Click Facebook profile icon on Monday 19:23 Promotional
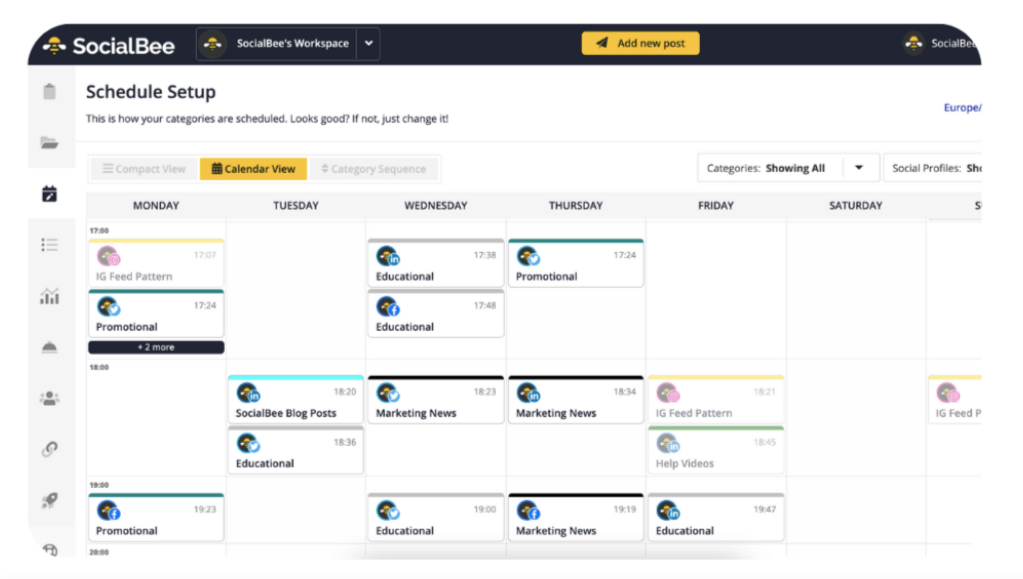 click(108, 510)
